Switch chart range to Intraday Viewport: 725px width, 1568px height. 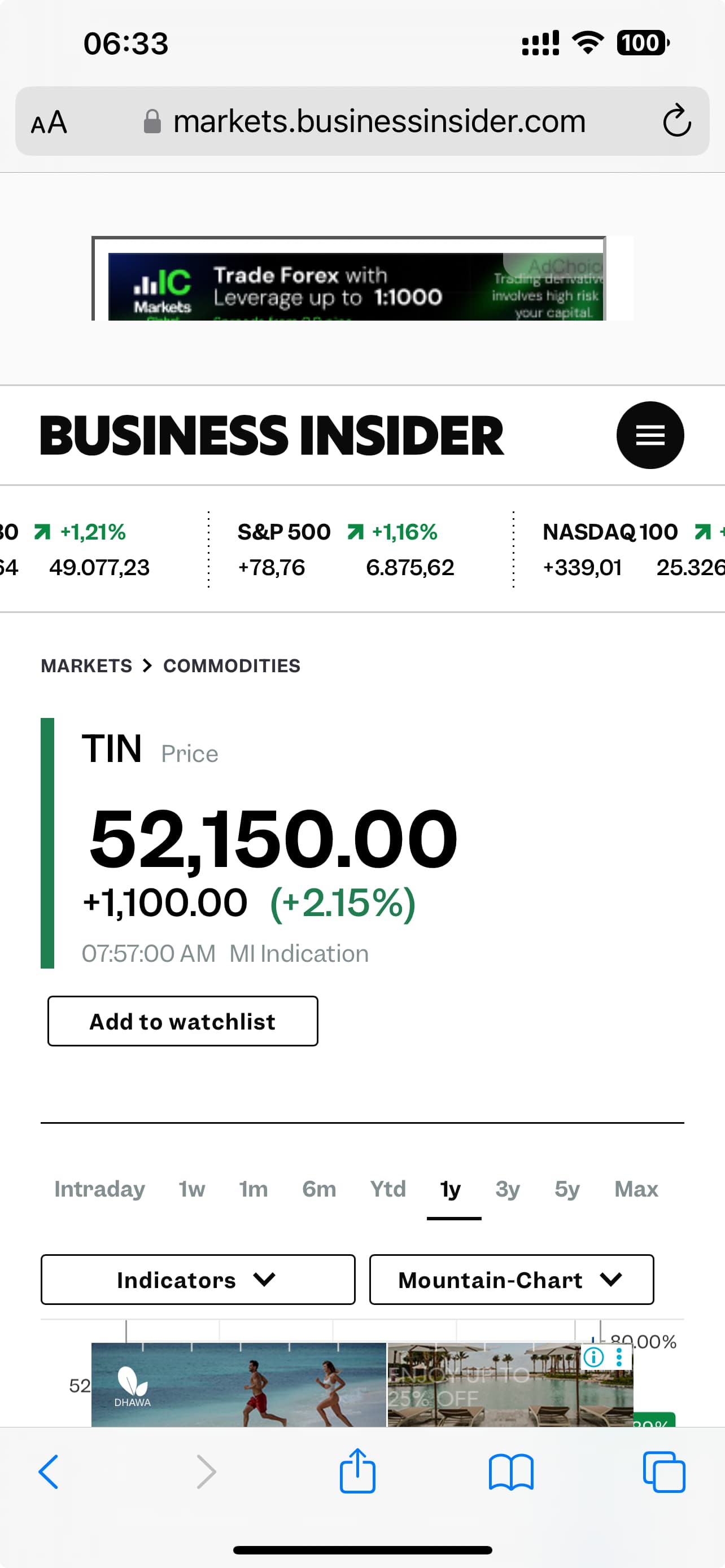pyautogui.click(x=100, y=1189)
